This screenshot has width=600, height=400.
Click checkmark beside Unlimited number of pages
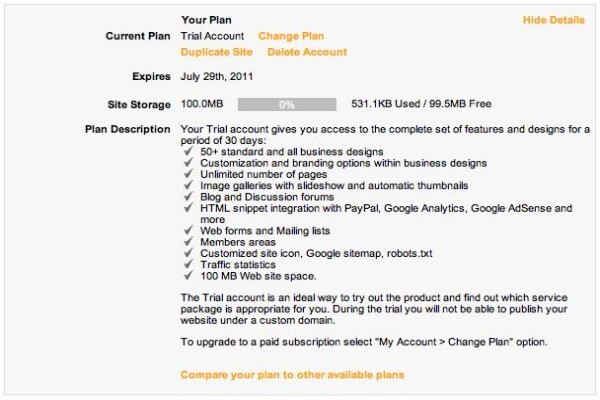(188, 173)
